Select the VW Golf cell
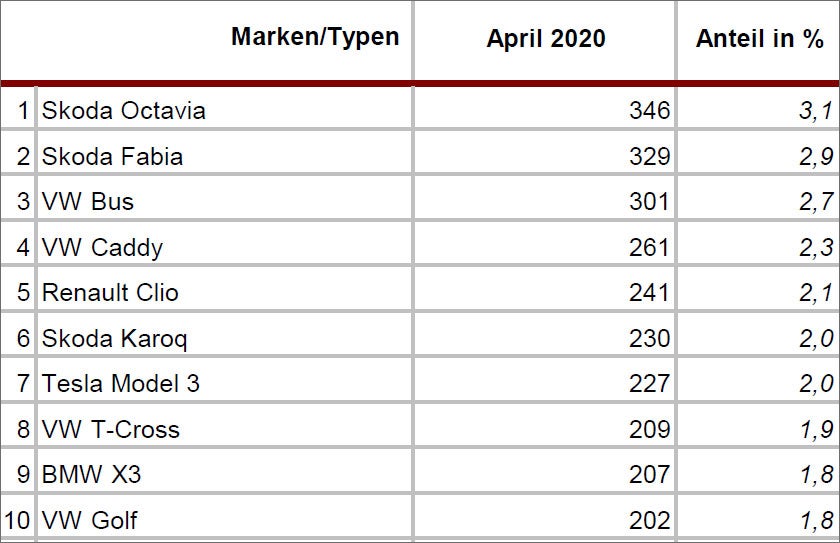 [x=90, y=520]
